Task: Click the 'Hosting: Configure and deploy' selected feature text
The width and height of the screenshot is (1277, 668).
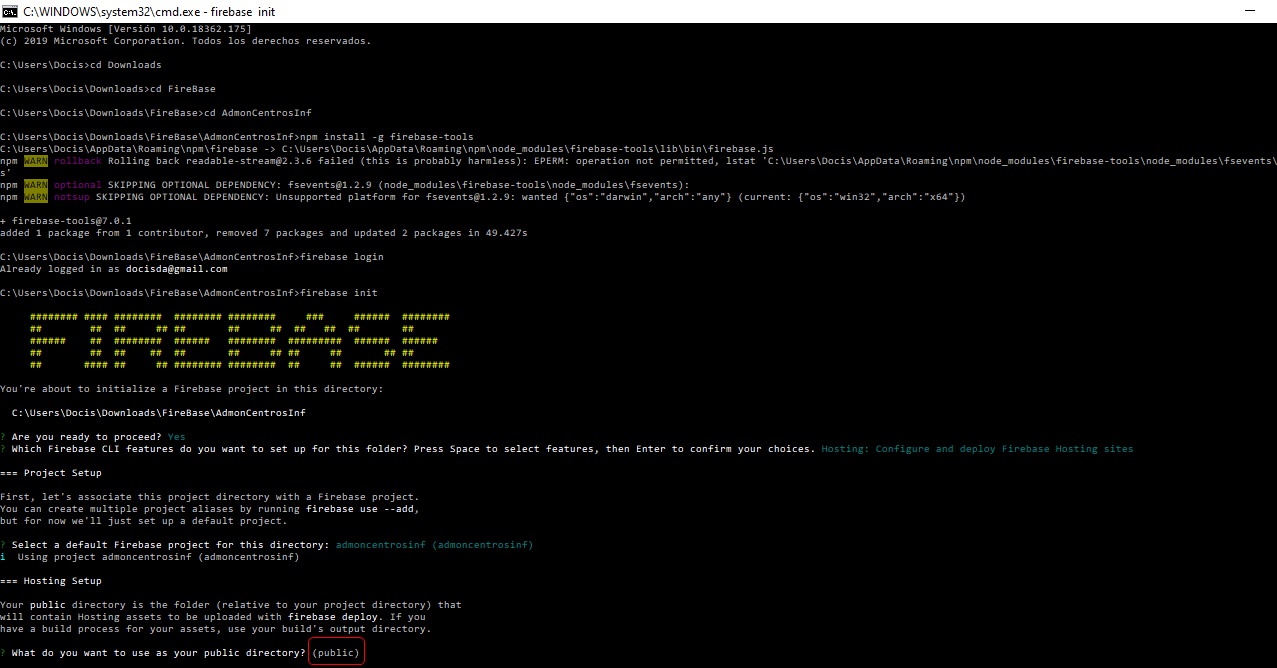Action: 977,449
